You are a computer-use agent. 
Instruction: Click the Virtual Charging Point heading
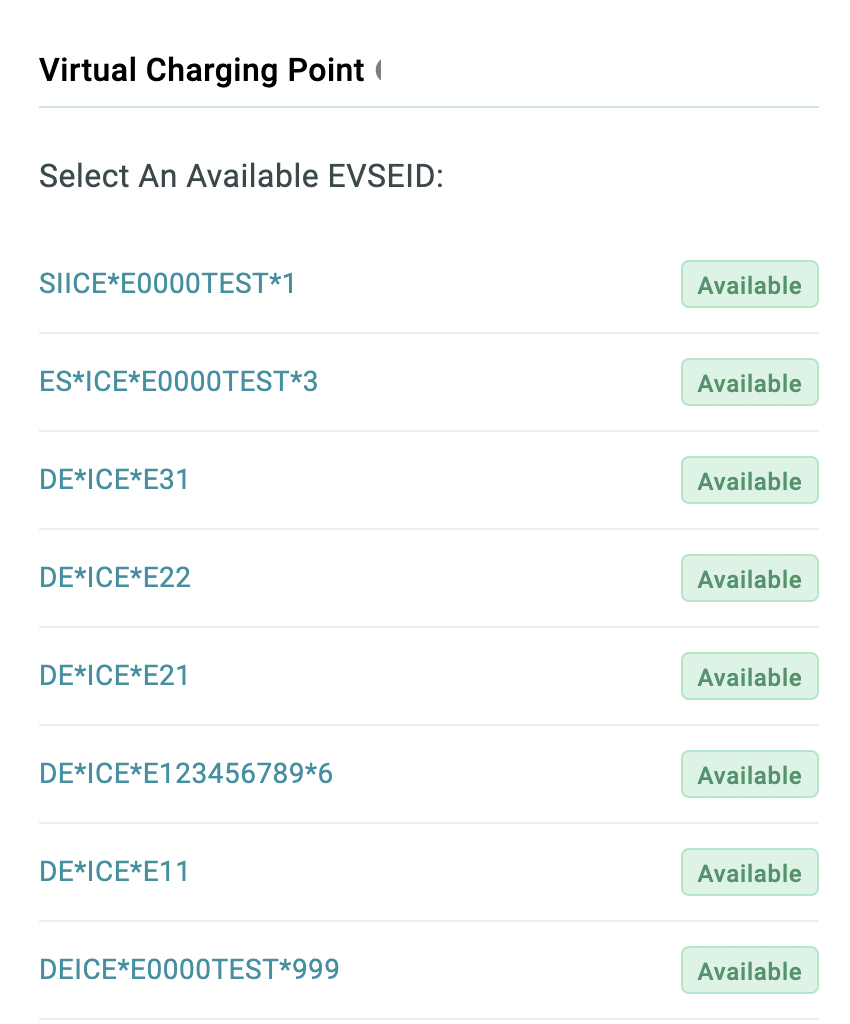(202, 71)
